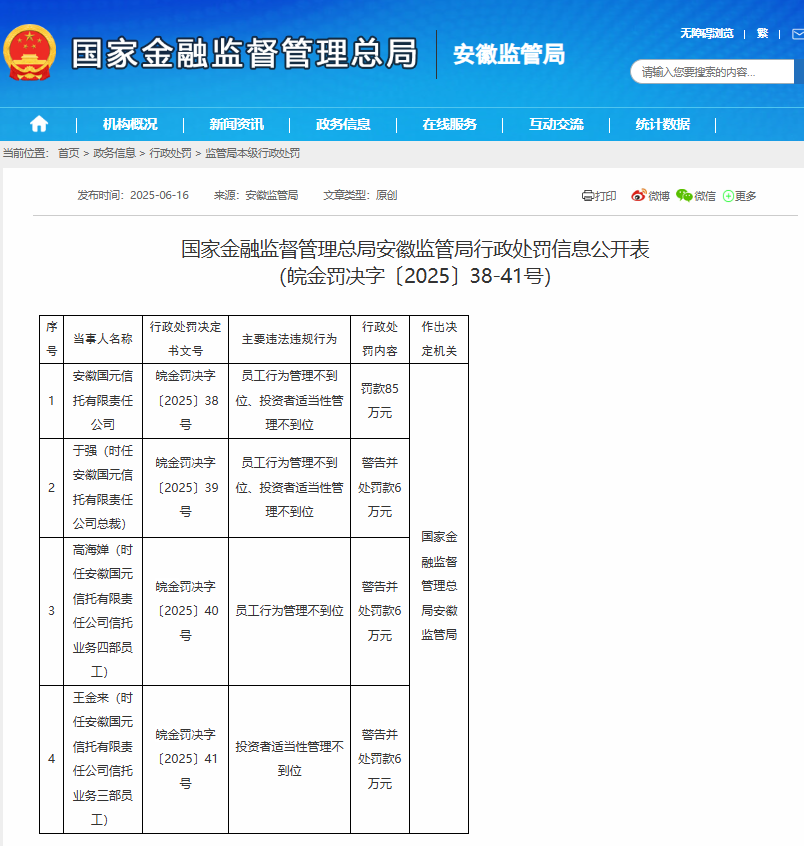Click the violation cell 员工行为管理不到位
Viewport: 804px width, 846px height.
tap(289, 611)
